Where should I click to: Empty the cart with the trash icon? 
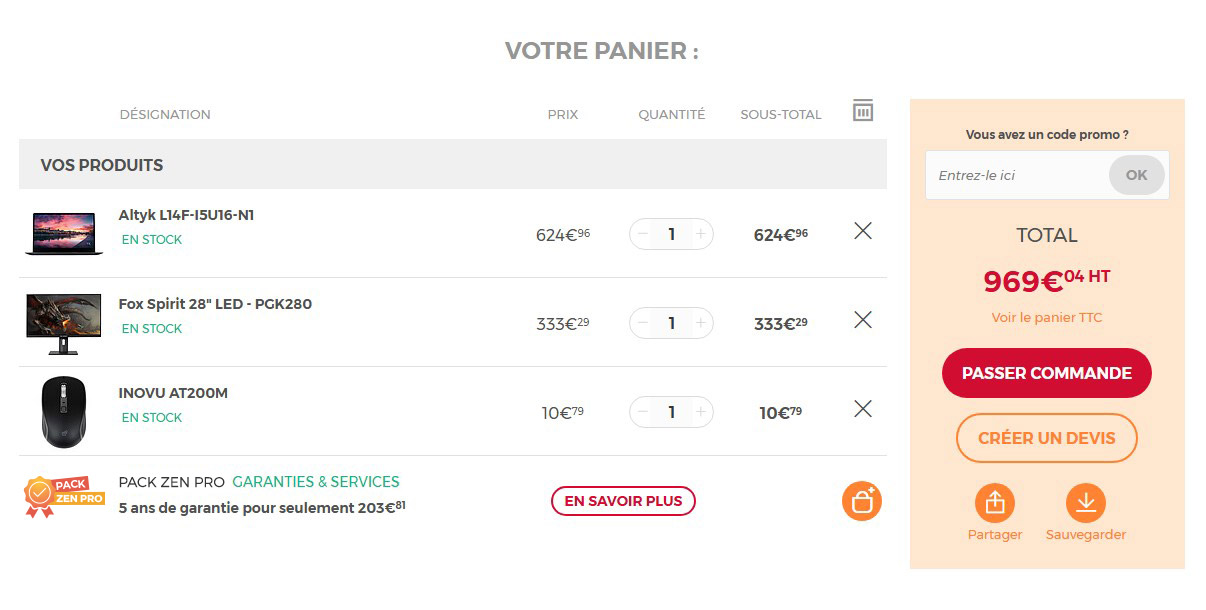863,111
